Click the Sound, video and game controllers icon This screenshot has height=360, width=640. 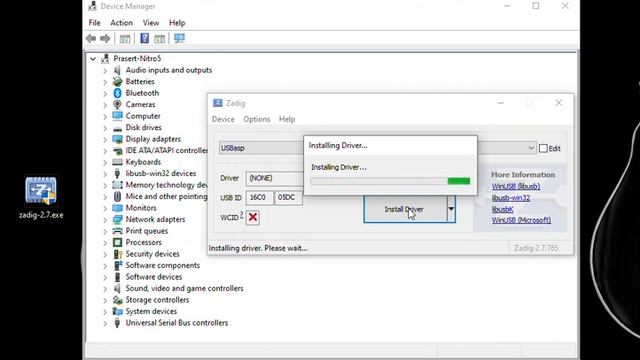[x=118, y=289]
